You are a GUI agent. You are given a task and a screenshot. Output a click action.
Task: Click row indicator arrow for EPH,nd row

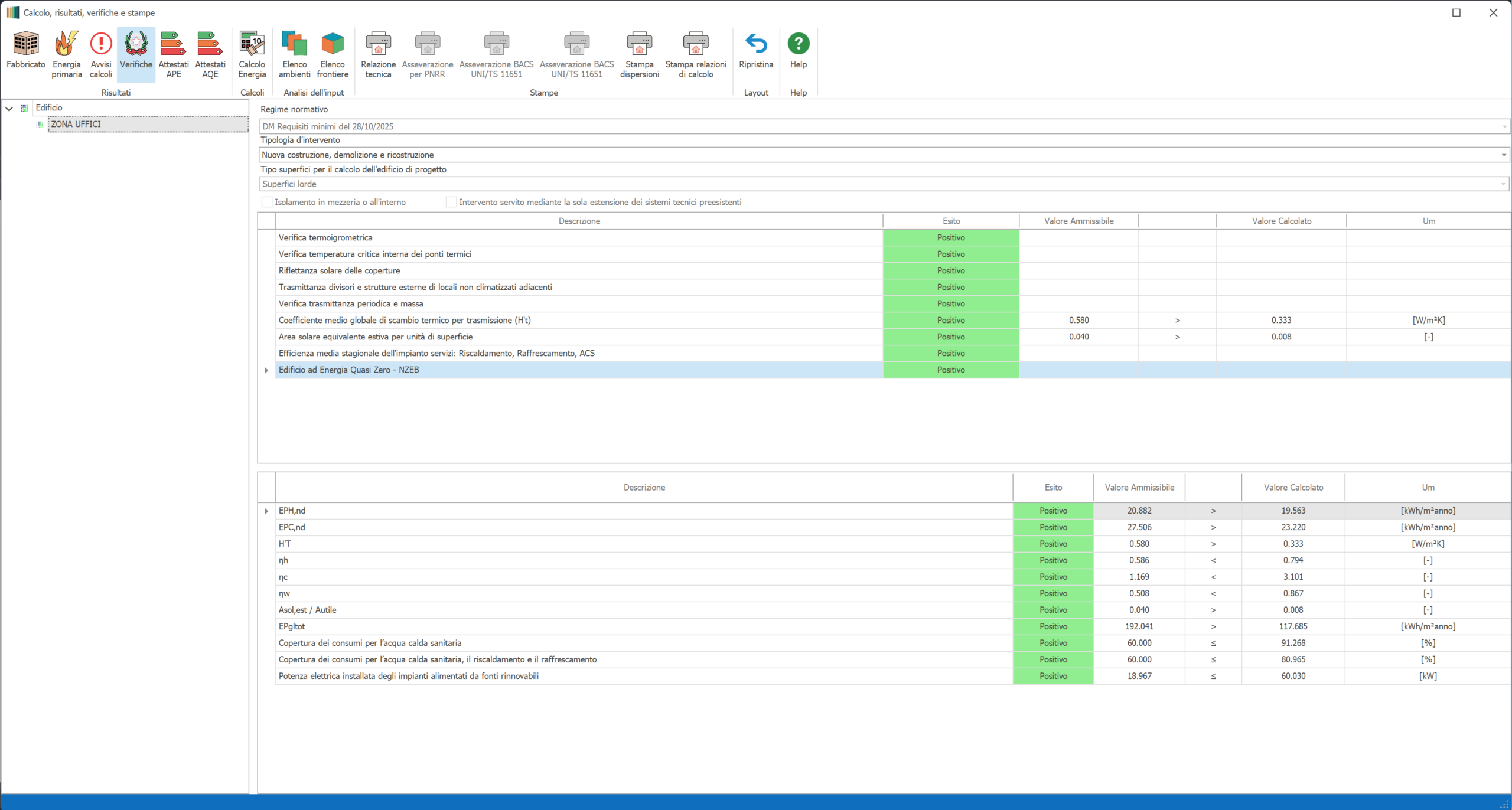click(266, 511)
